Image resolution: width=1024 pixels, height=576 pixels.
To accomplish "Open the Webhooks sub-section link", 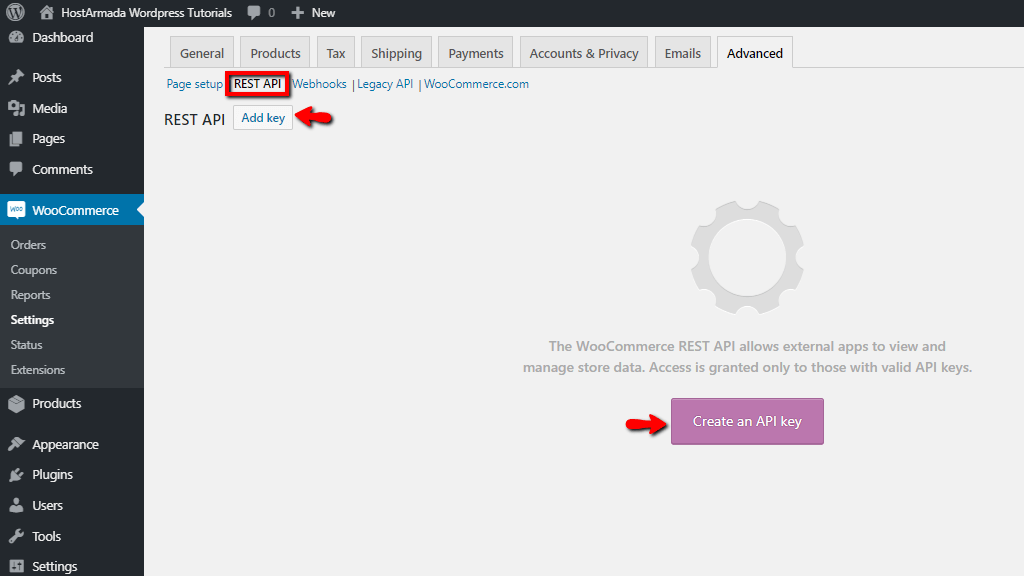I will point(319,84).
